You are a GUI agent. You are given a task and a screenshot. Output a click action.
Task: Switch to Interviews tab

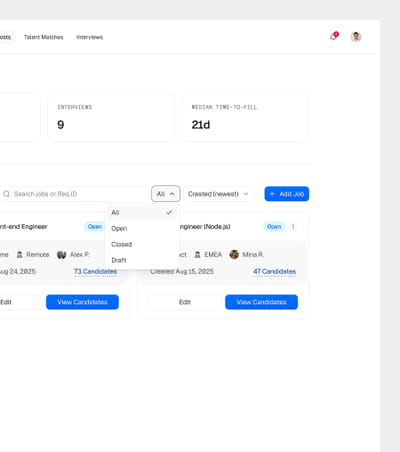pyautogui.click(x=89, y=37)
